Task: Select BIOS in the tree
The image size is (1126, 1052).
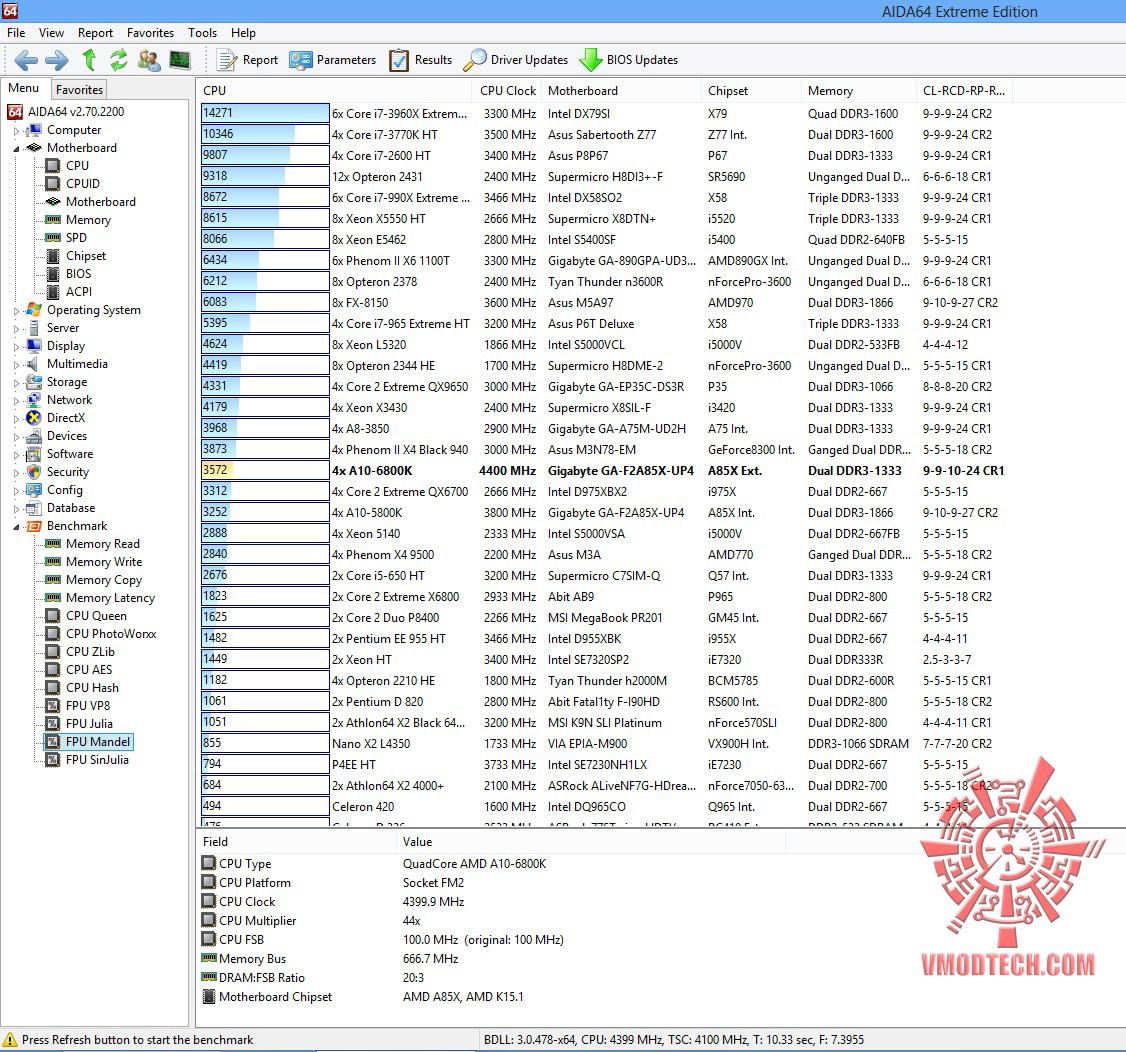Action: tap(78, 274)
